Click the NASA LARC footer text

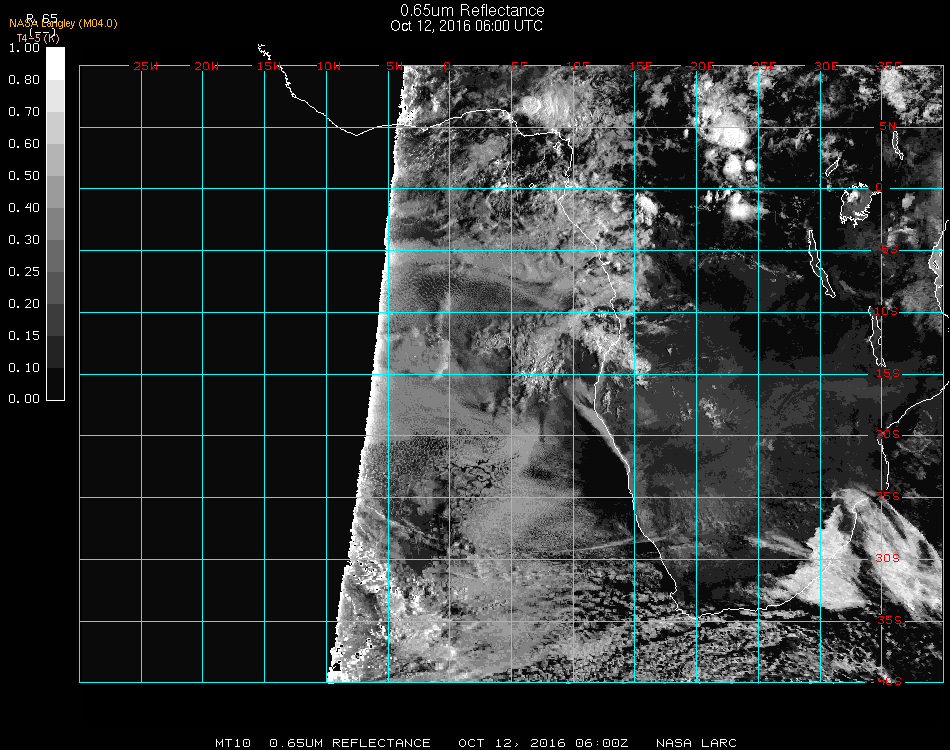coord(697,743)
